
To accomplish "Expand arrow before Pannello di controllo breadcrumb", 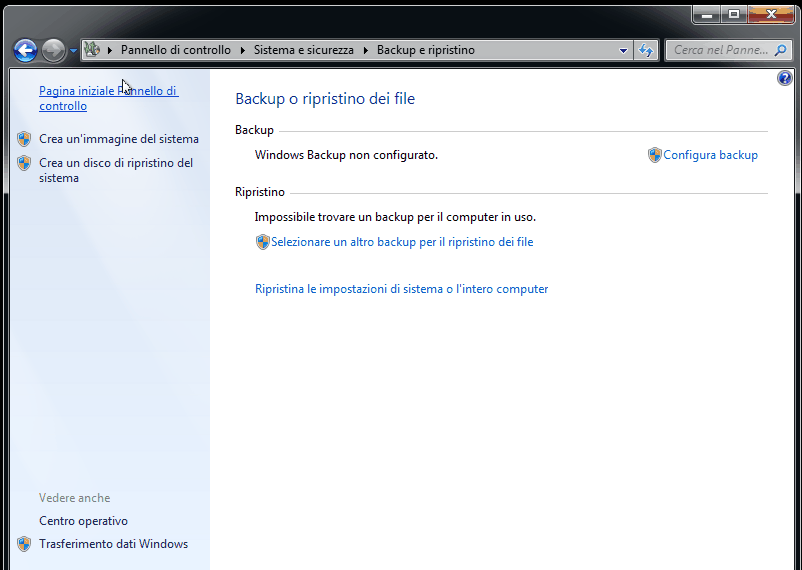I will coord(109,50).
